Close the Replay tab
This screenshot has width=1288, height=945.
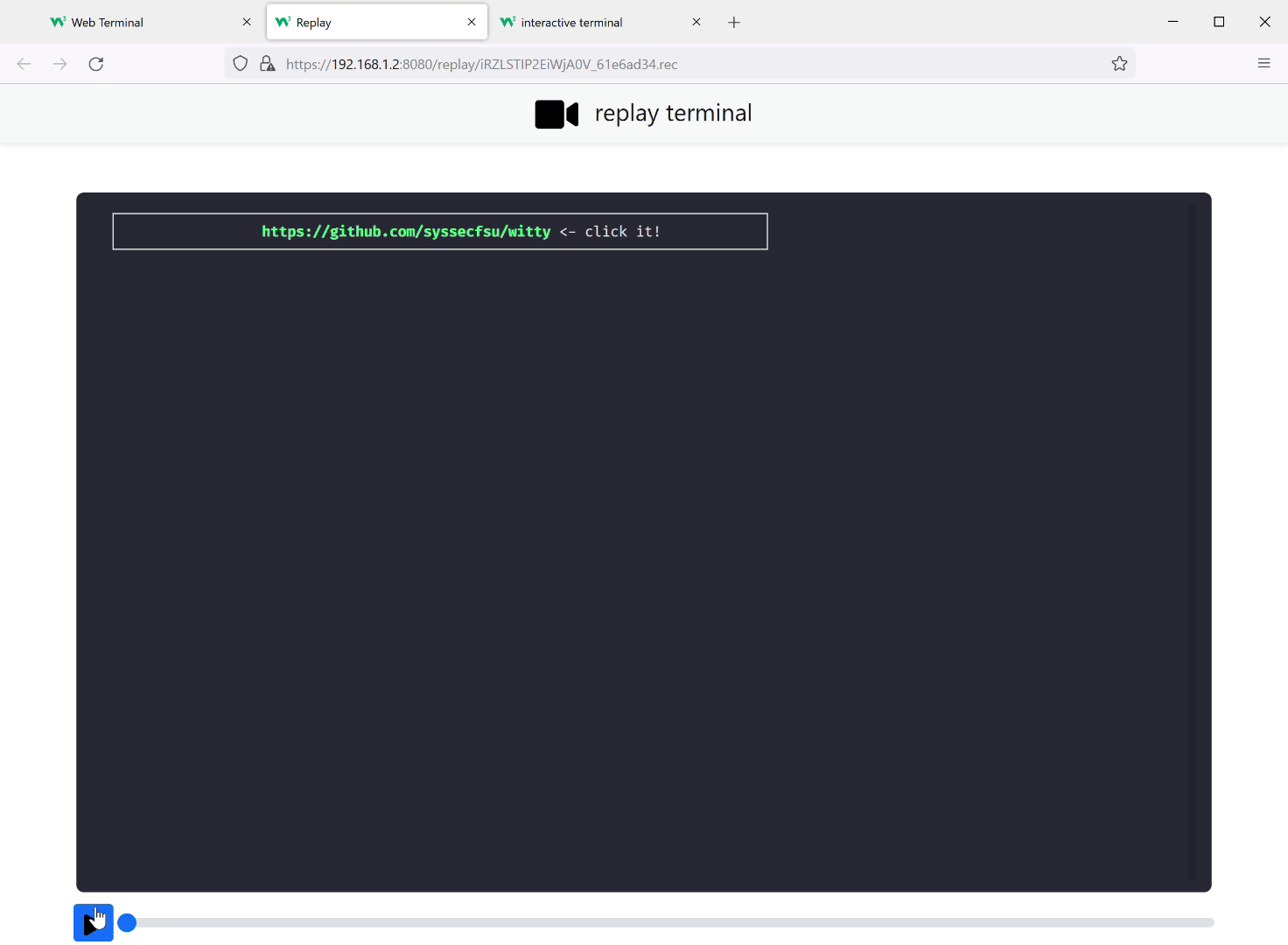tap(472, 22)
